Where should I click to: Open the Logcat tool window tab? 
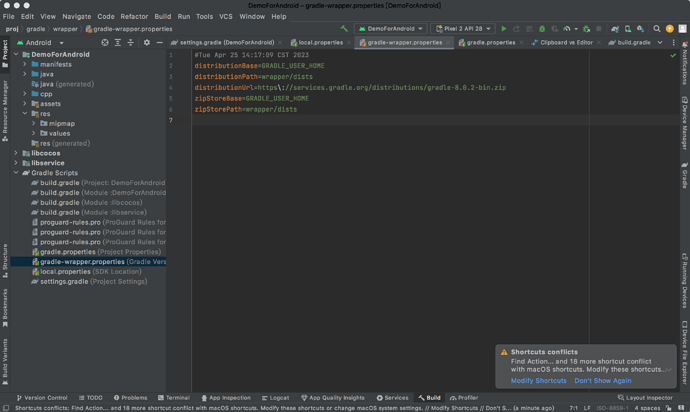tap(275, 398)
